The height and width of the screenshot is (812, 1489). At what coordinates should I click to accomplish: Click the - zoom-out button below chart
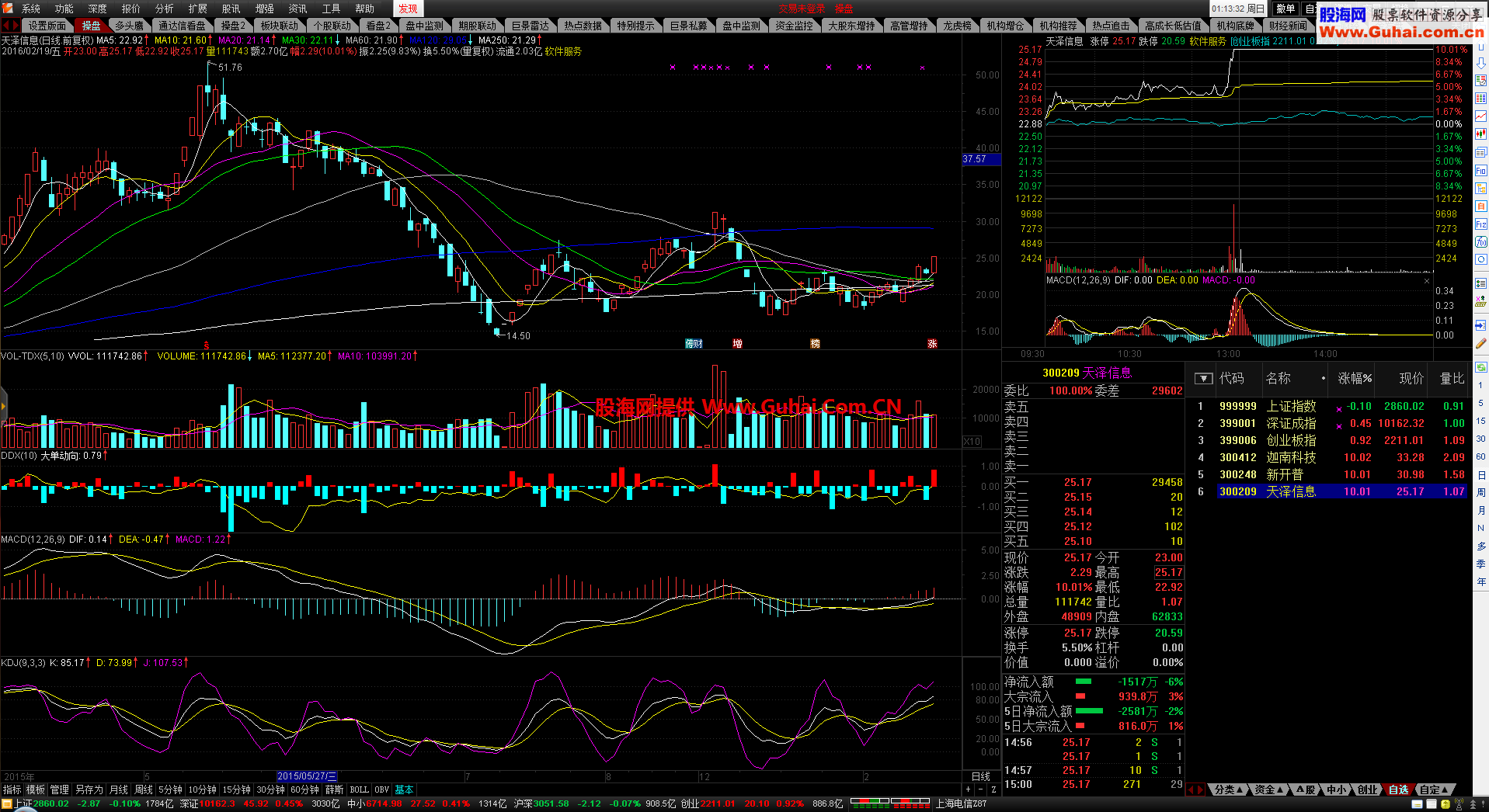[x=980, y=789]
